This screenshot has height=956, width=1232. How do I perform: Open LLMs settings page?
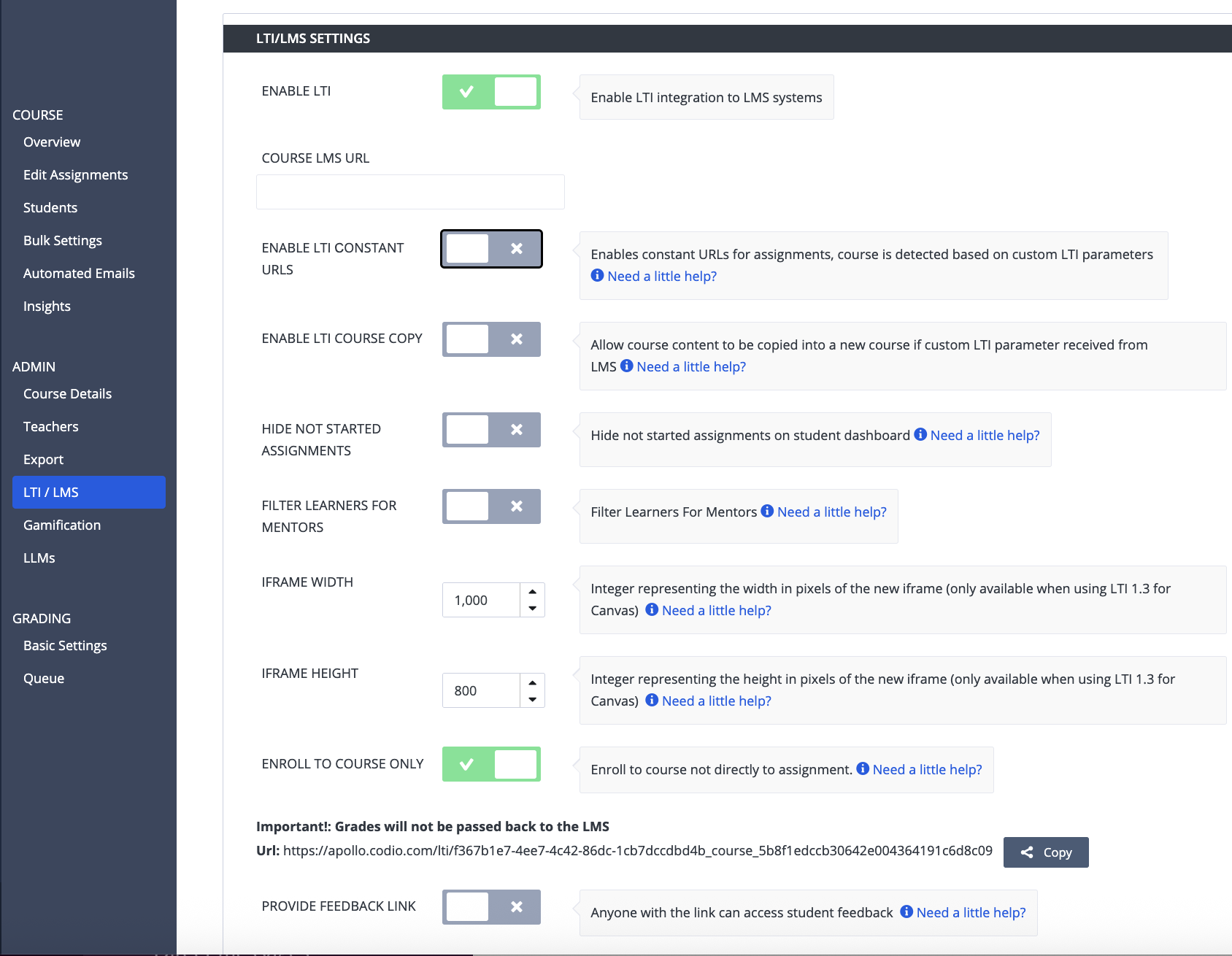tap(39, 558)
